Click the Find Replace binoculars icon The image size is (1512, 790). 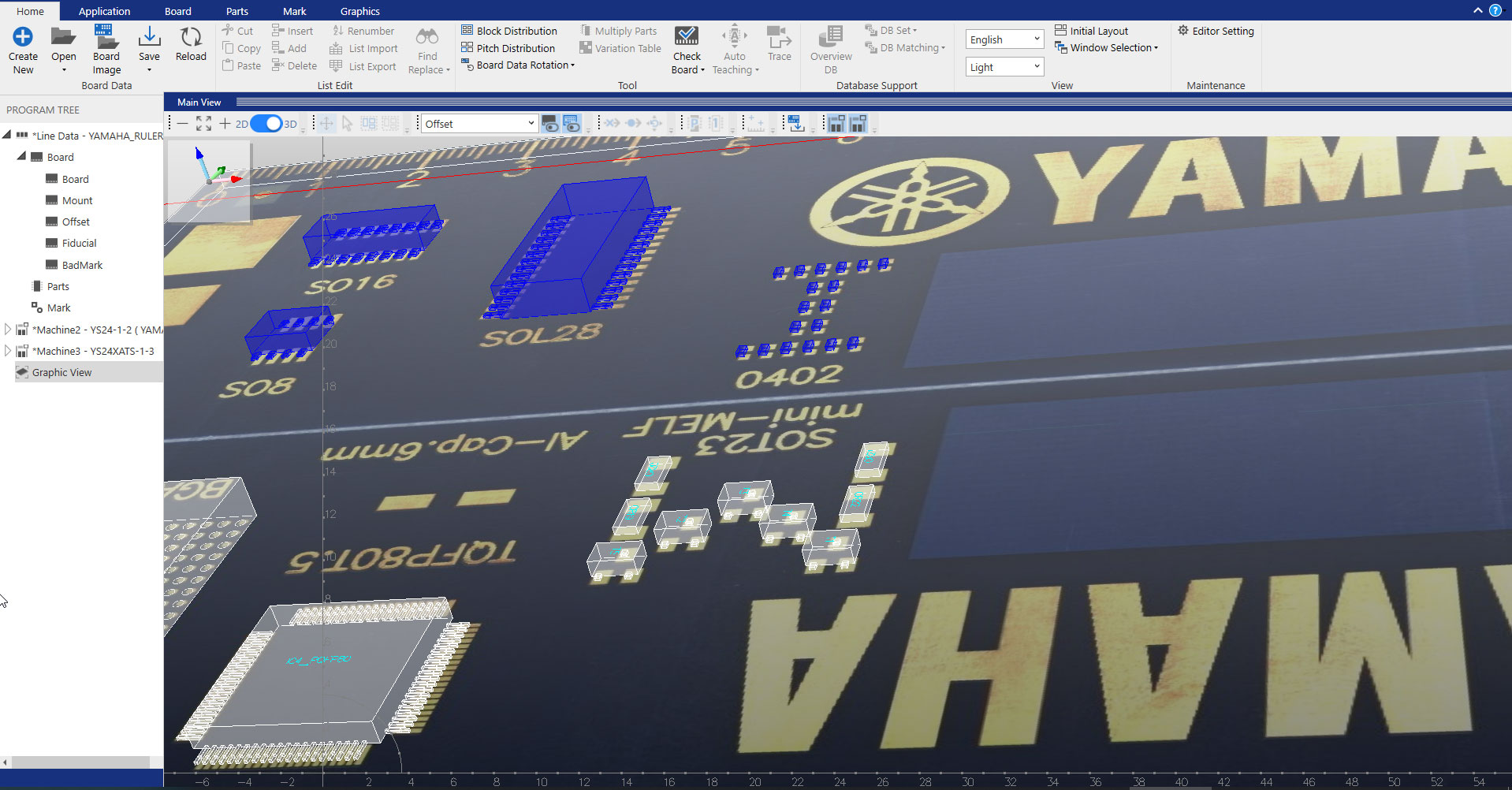coord(427,38)
